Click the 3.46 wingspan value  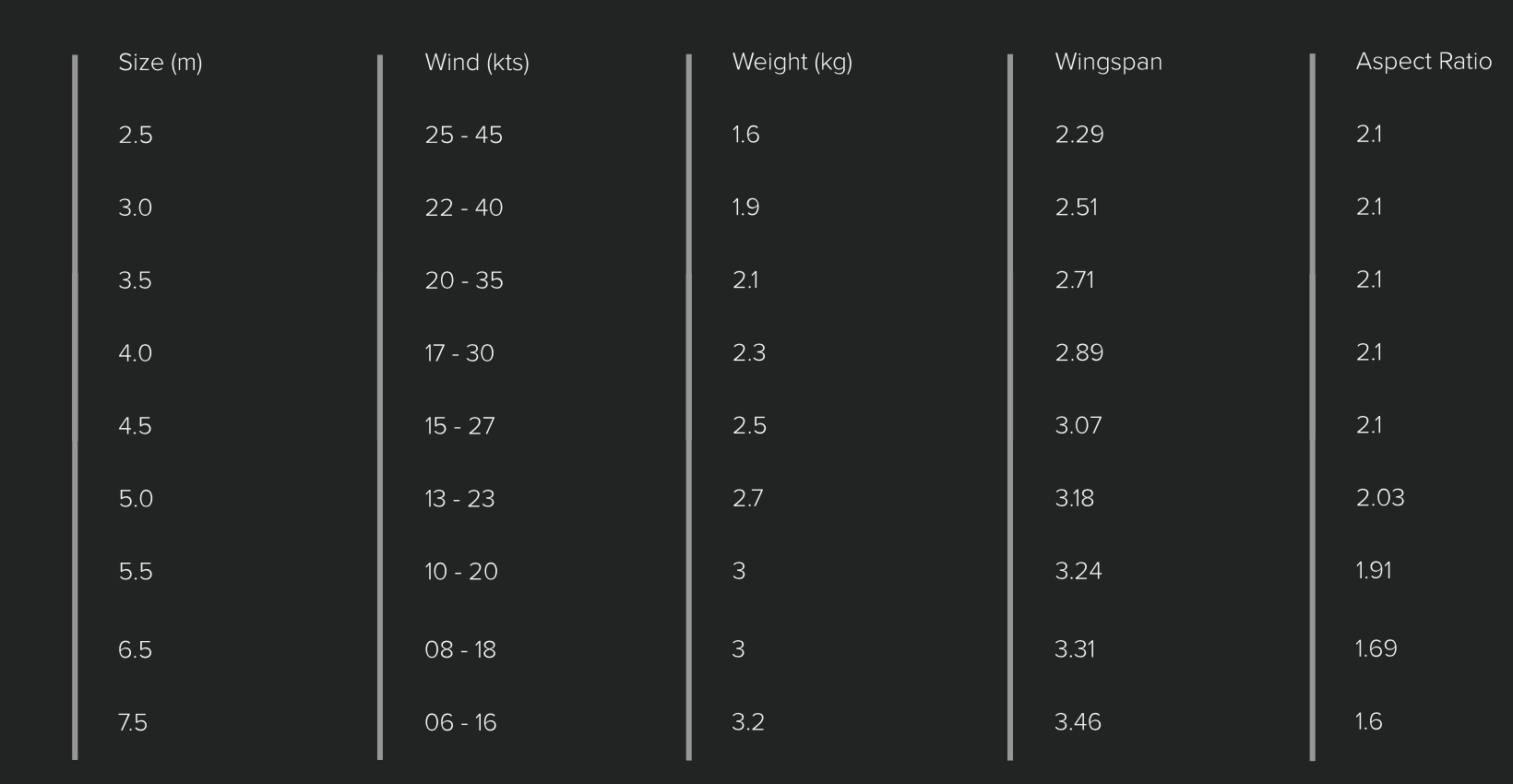click(x=1078, y=722)
